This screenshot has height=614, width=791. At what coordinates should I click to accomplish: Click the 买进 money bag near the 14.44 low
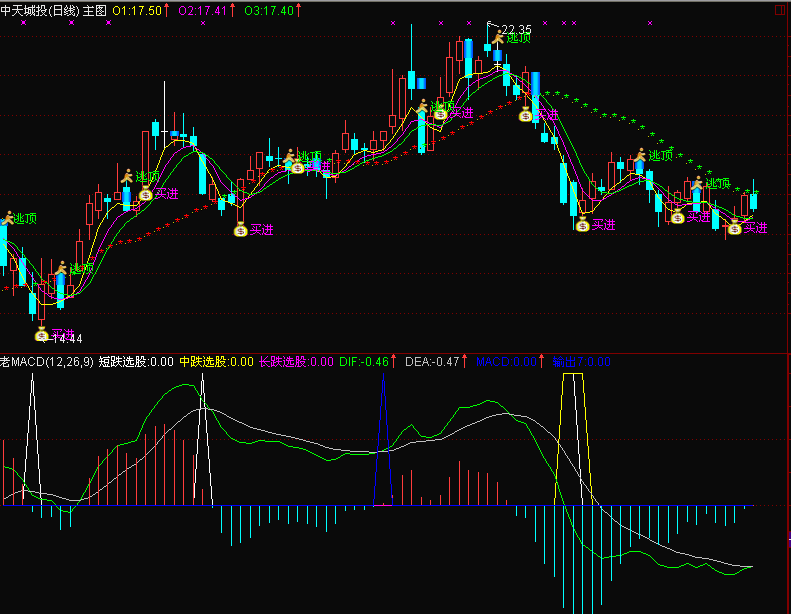pyautogui.click(x=42, y=333)
